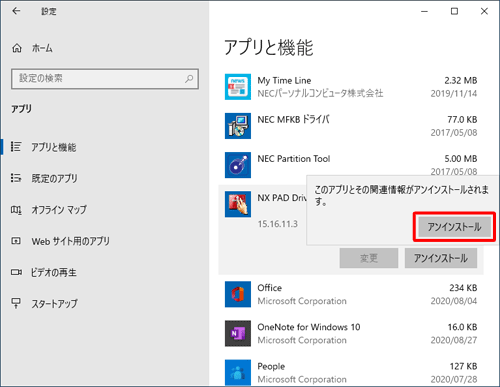Click the search magnifier icon
The height and width of the screenshot is (387, 500).
(x=189, y=79)
